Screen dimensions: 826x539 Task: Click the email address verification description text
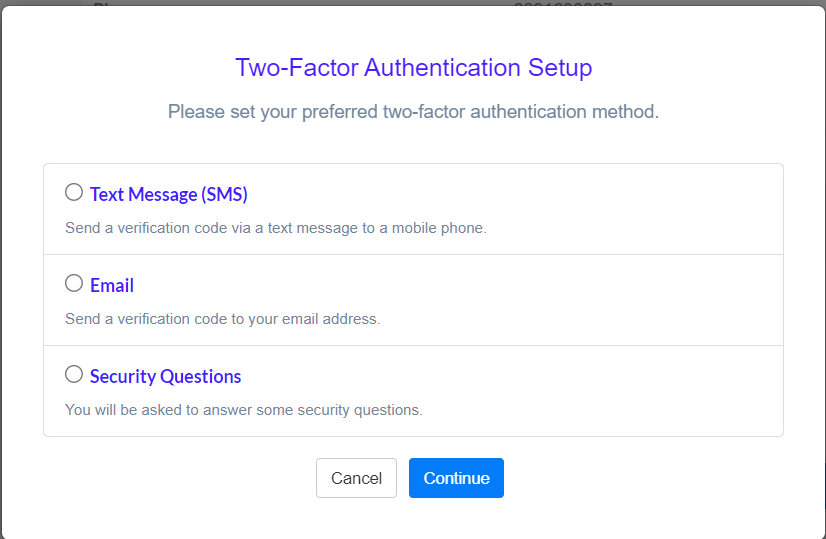tap(222, 319)
